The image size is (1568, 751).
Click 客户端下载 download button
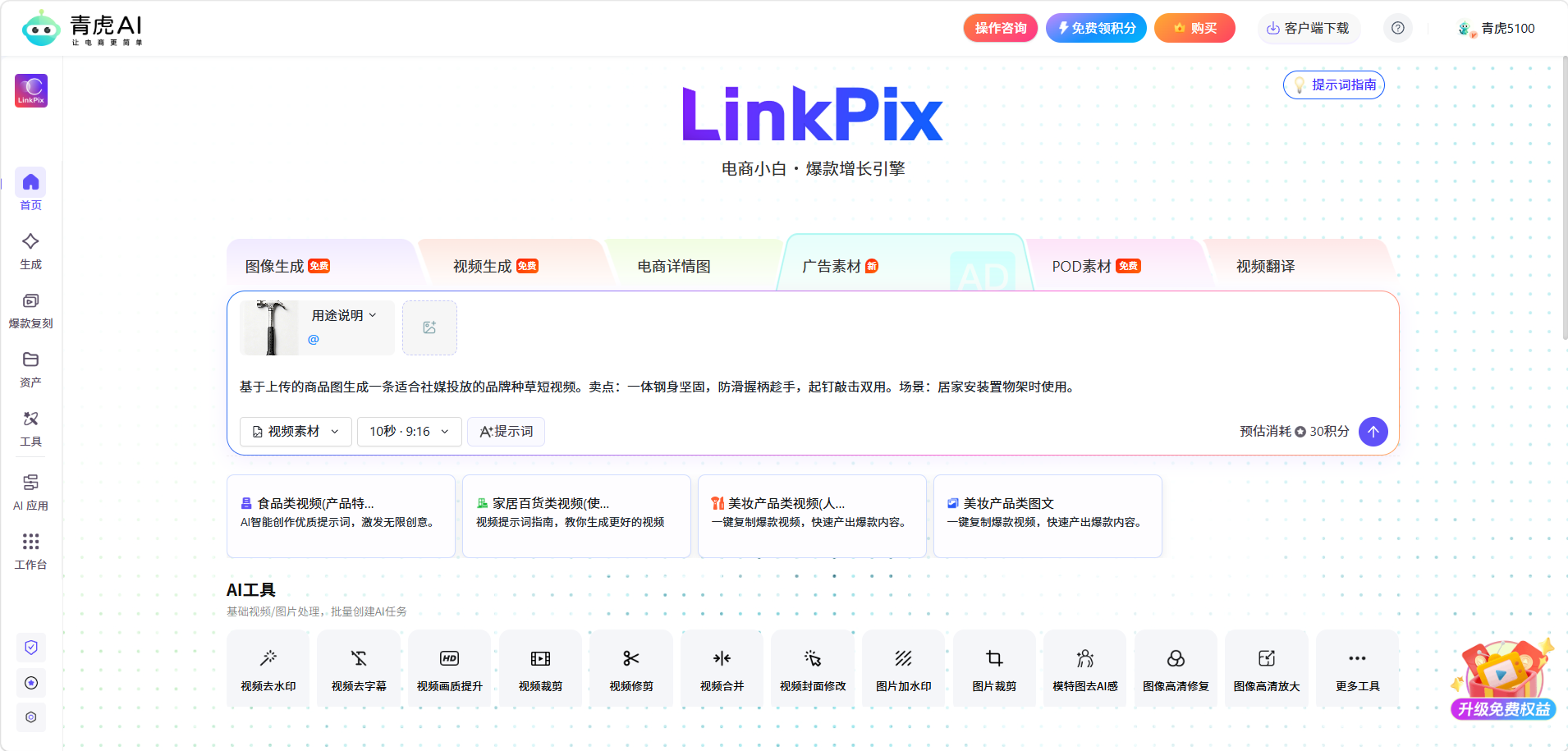pos(1309,28)
